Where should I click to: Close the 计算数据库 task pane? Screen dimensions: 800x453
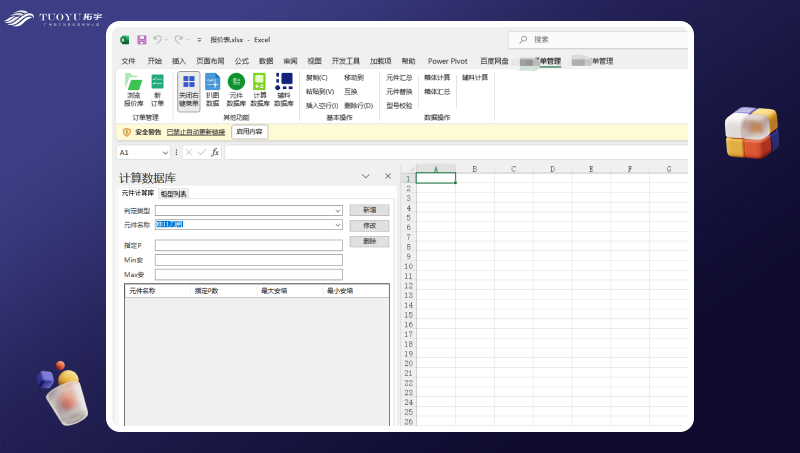pos(388,176)
